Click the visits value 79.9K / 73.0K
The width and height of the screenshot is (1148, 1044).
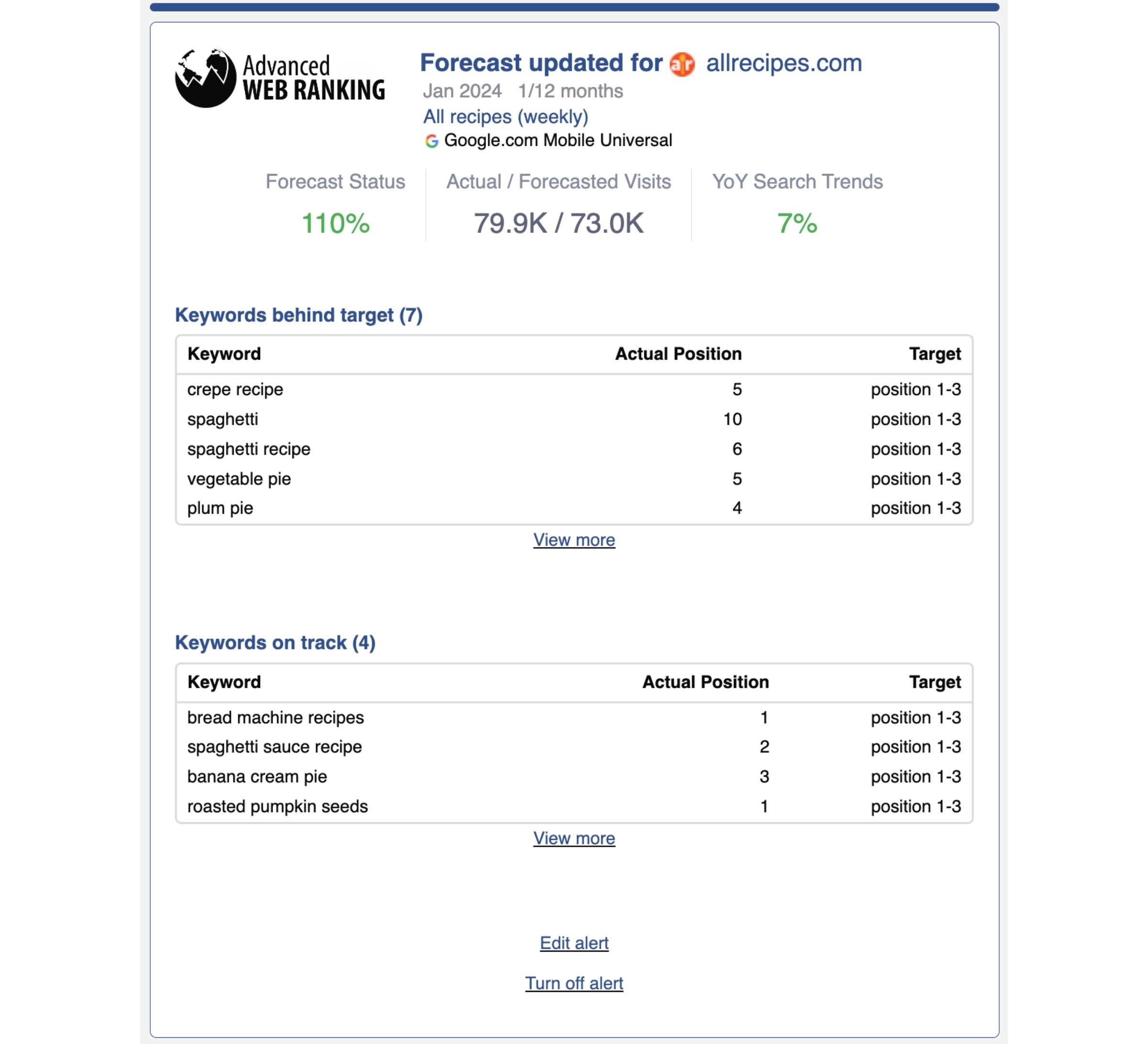(559, 223)
